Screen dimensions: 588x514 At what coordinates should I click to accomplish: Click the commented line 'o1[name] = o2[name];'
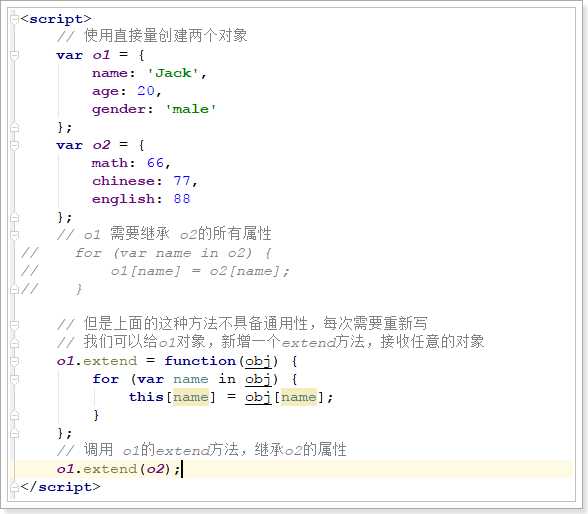(x=200, y=271)
